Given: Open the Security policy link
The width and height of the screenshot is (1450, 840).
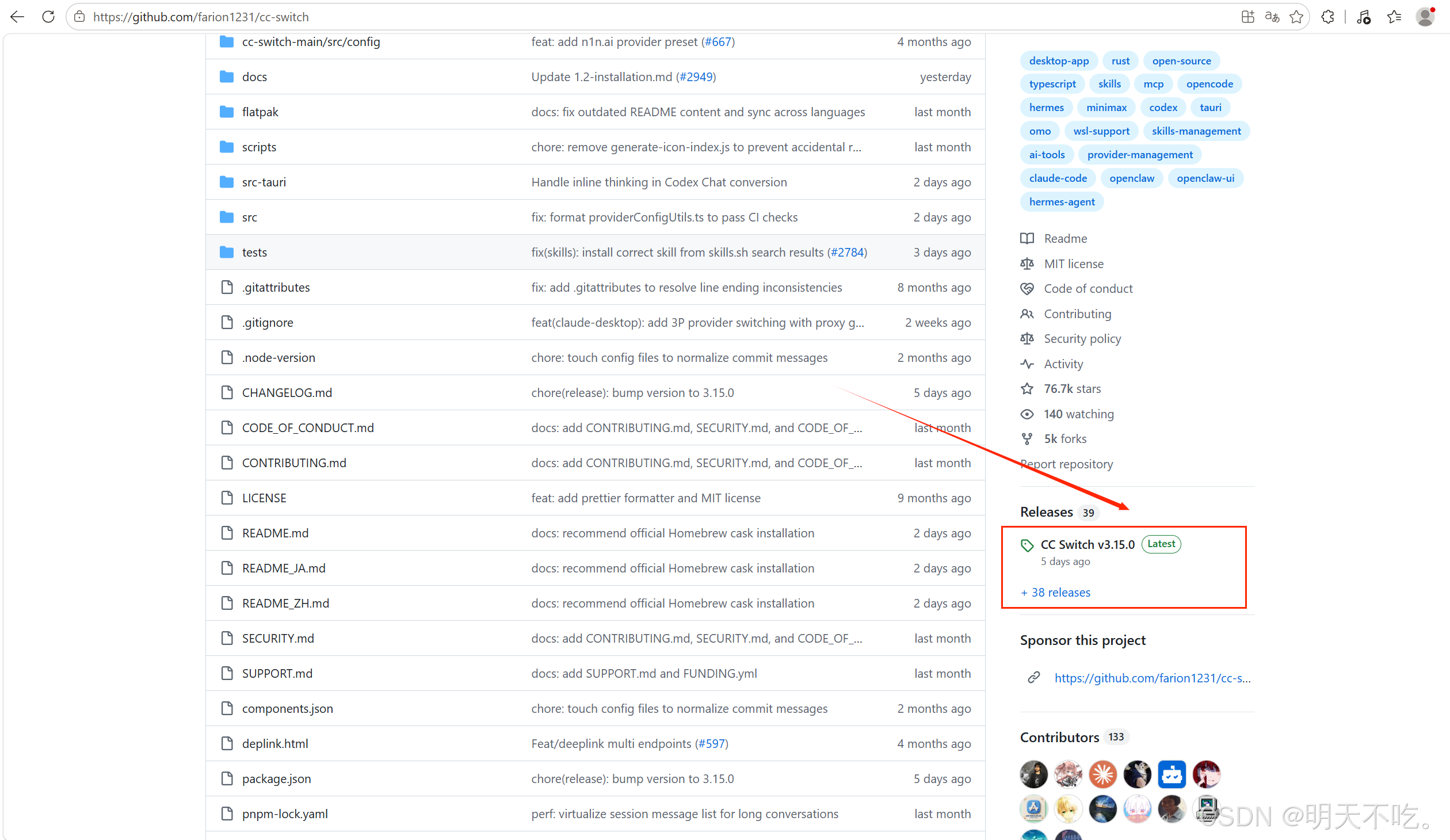Looking at the screenshot, I should [x=1082, y=339].
